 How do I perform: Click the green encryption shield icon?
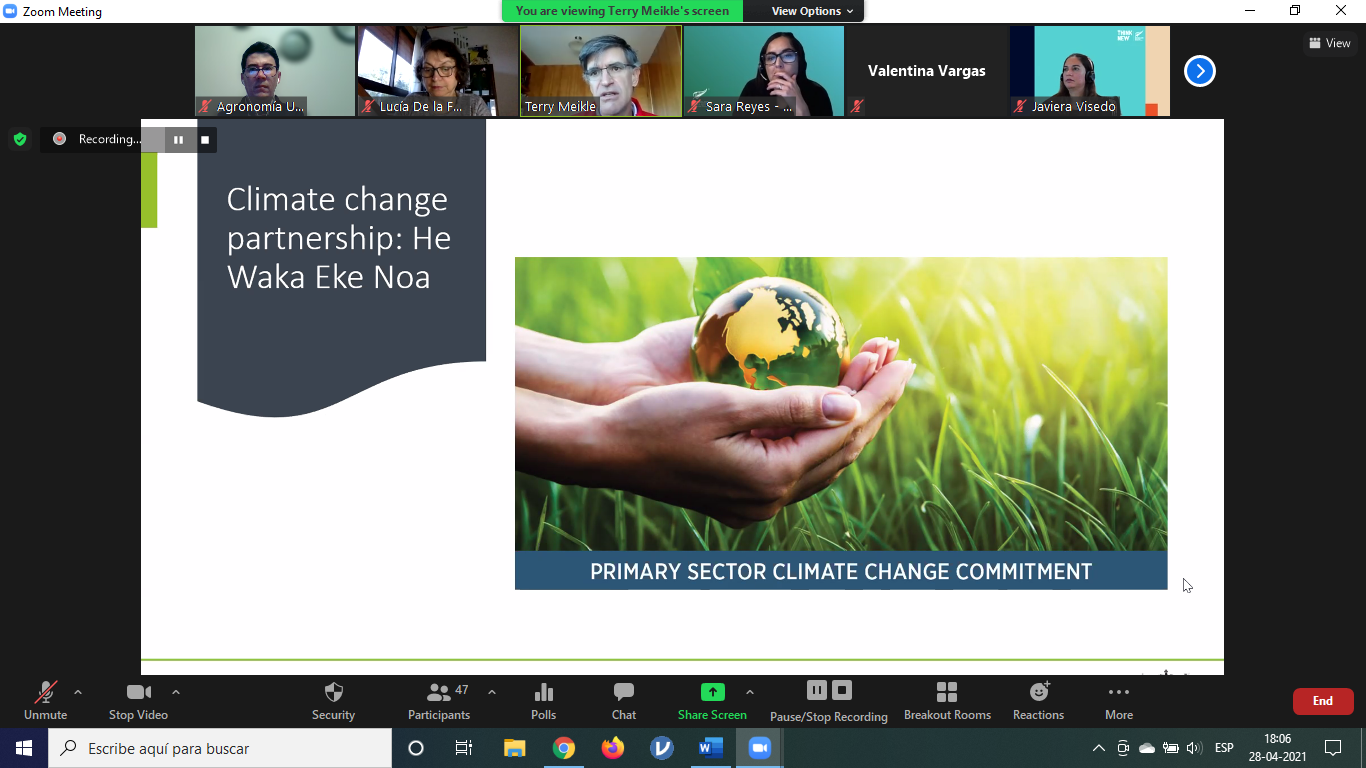[19, 139]
